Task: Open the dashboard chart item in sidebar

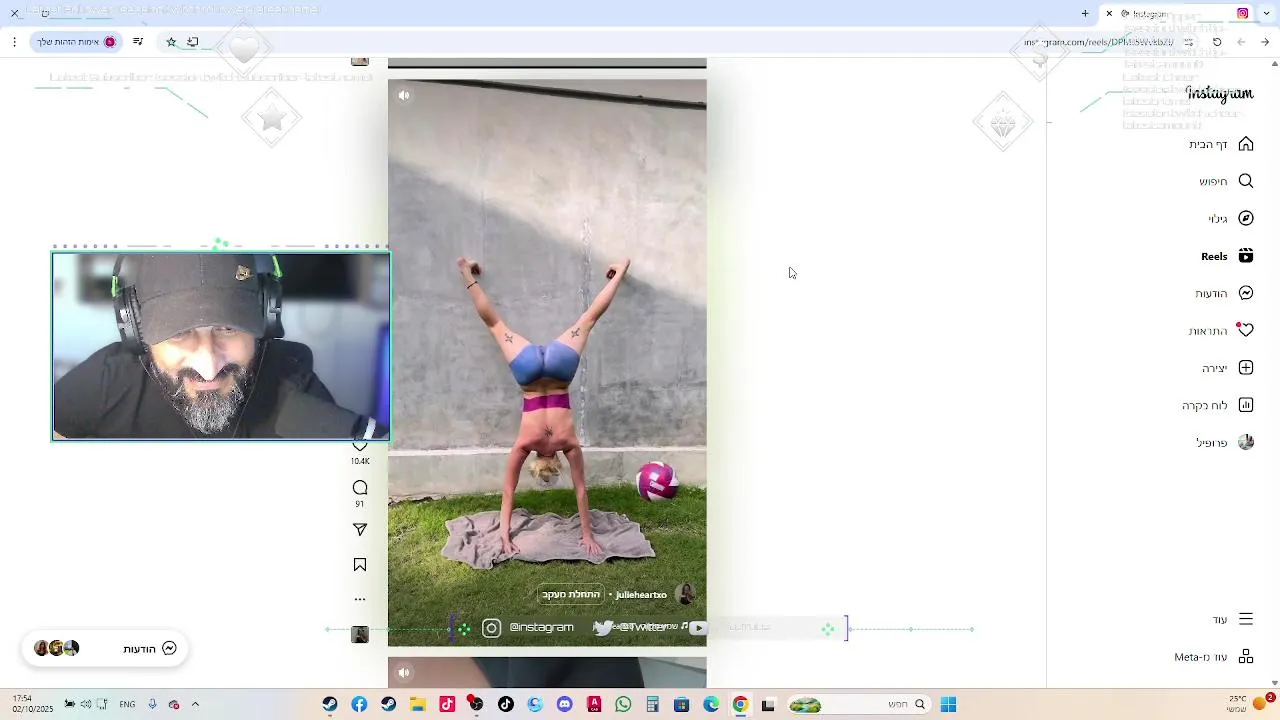Action: 1218,405
